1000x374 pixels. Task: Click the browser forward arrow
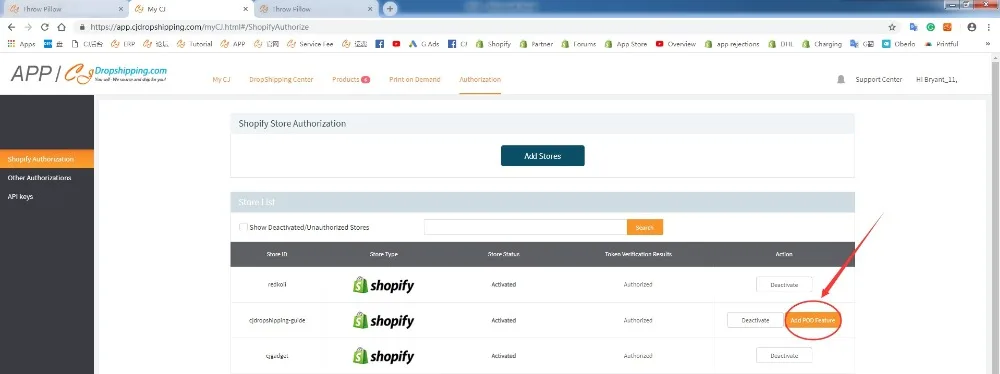click(28, 27)
